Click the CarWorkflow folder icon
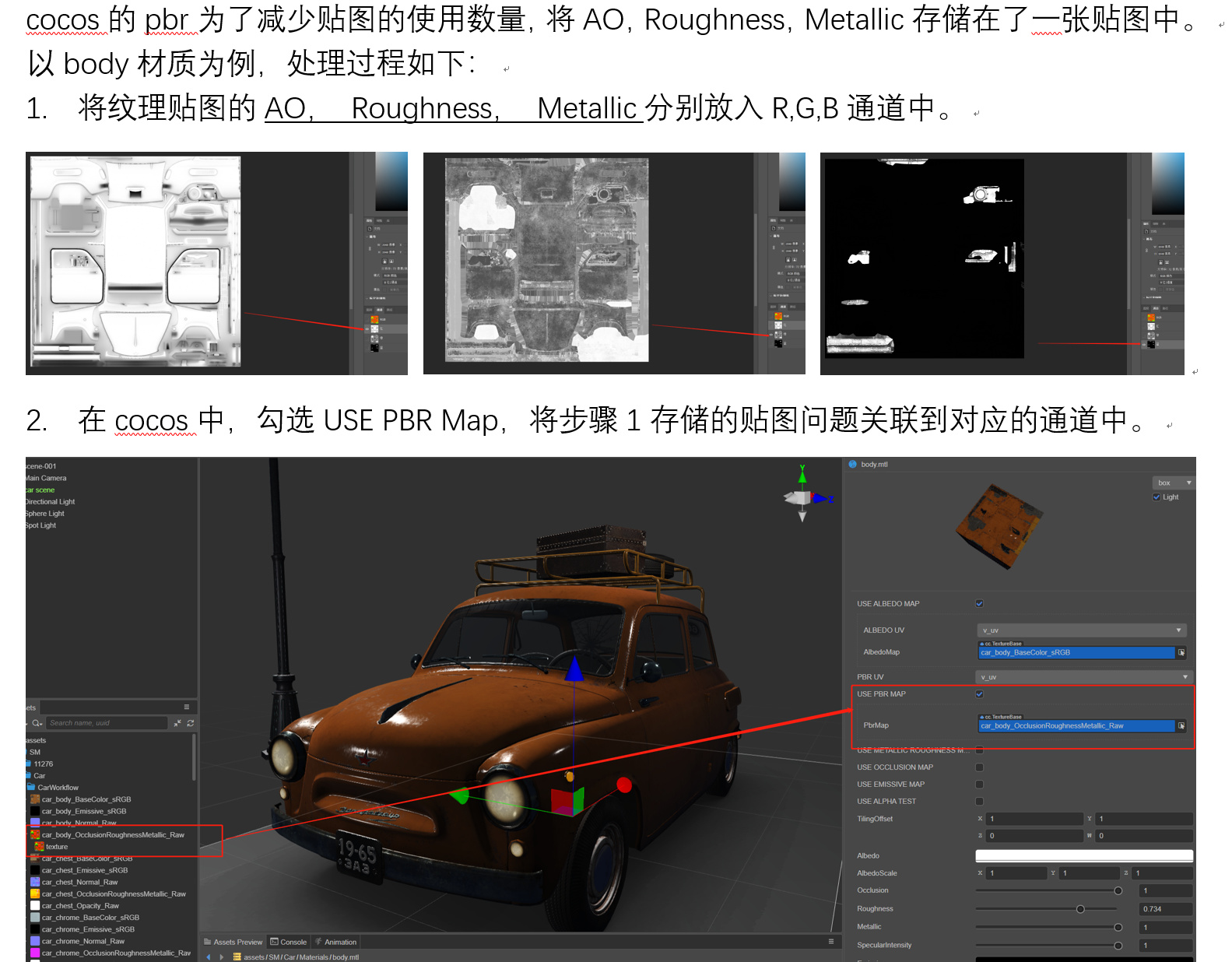 pyautogui.click(x=31, y=787)
